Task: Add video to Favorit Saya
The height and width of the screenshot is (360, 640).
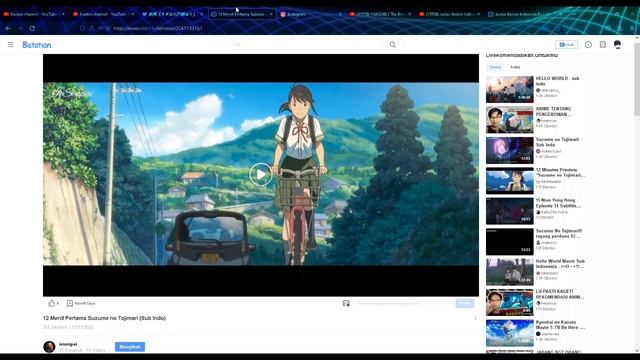Action: pos(81,303)
